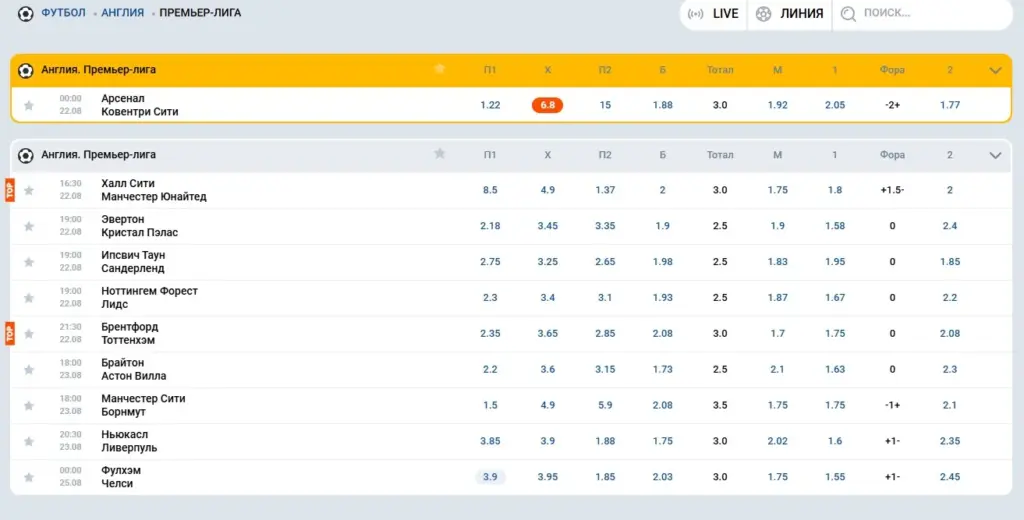Viewport: 1024px width, 520px height.
Task: Favorite the gray Премьер-лига header star
Action: (440, 154)
